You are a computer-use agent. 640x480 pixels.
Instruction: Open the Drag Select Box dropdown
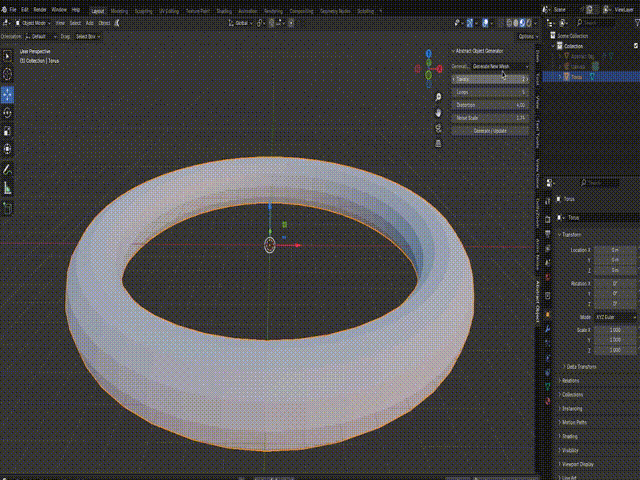(x=88, y=36)
